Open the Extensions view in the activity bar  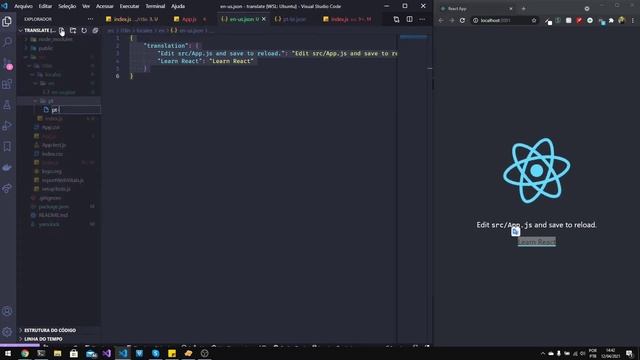tap(7, 84)
